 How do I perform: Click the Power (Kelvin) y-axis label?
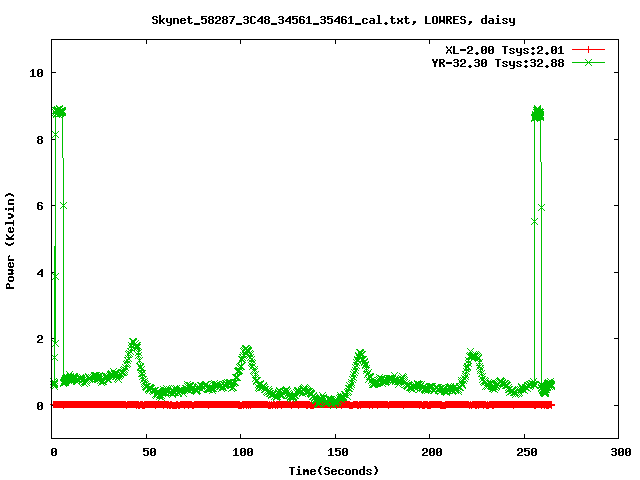tap(10, 241)
